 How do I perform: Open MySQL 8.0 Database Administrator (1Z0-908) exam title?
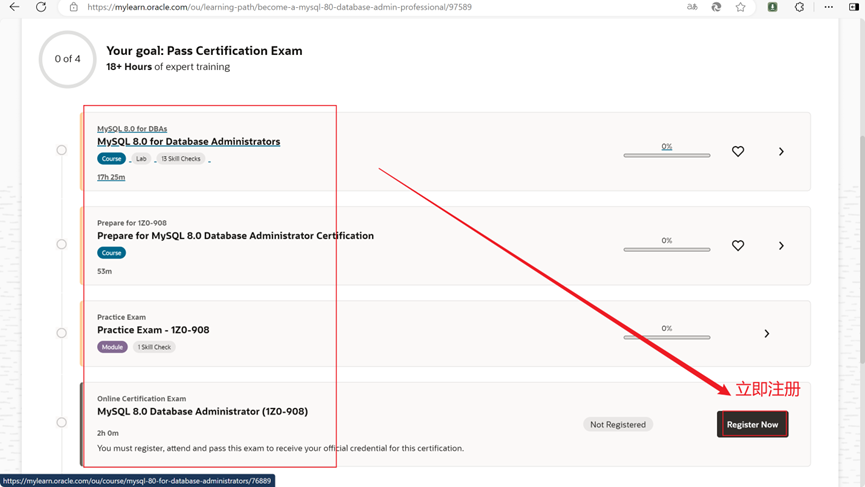(x=202, y=411)
